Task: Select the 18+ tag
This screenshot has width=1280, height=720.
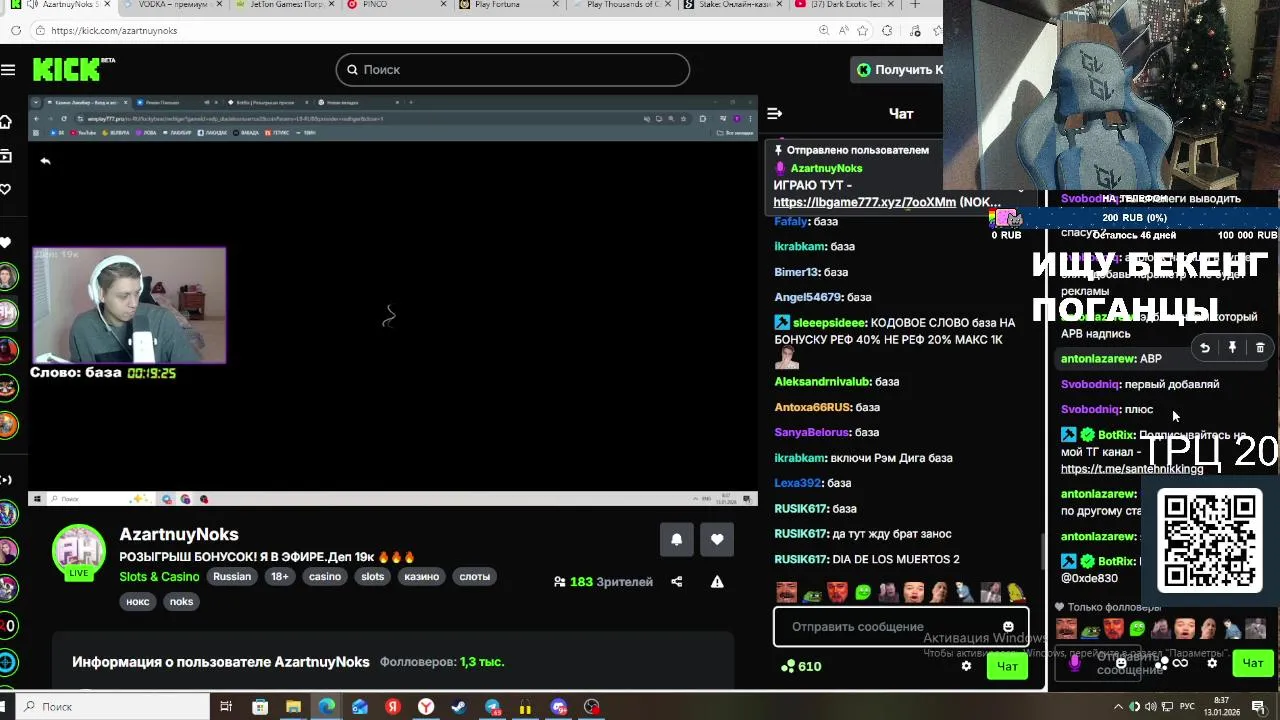Action: [280, 577]
